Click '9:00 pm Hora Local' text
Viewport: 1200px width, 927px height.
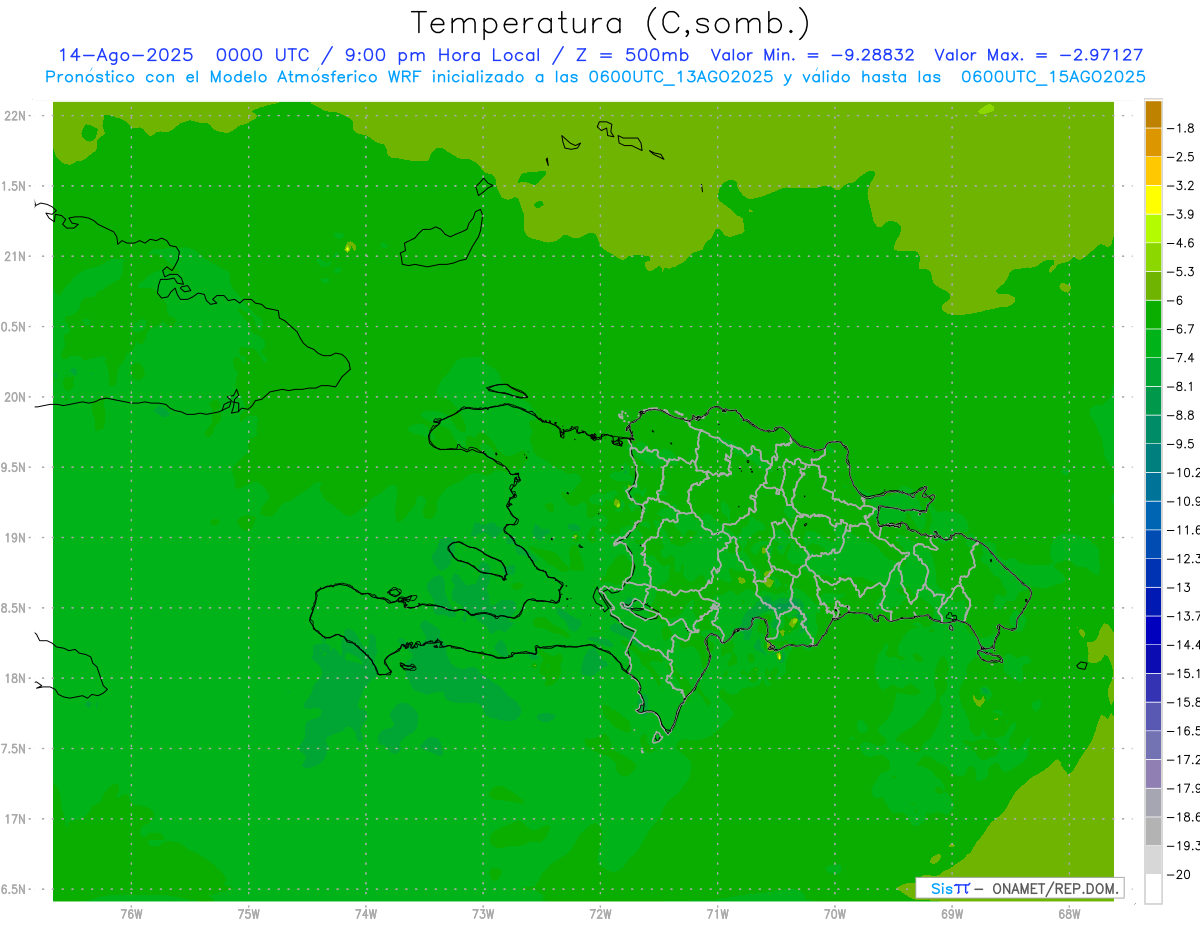pos(442,56)
